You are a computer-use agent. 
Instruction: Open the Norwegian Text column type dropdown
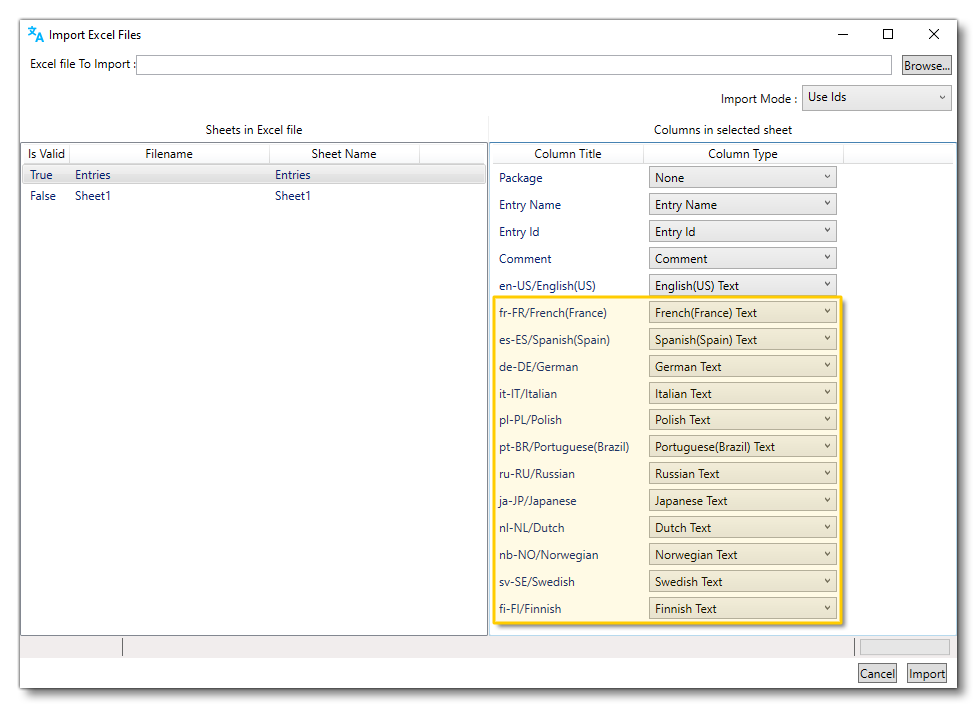(742, 554)
